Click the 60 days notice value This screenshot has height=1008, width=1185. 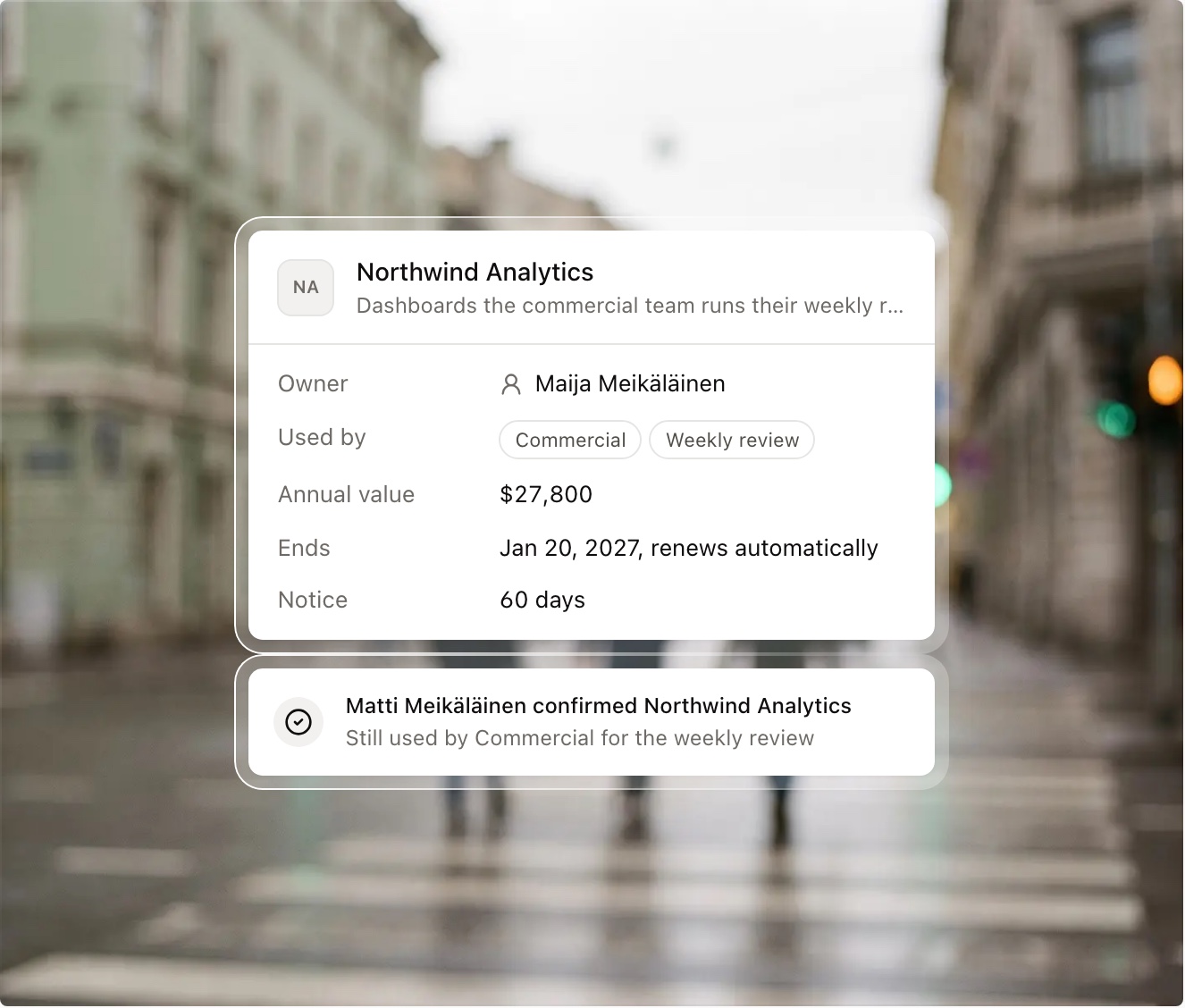coord(542,601)
